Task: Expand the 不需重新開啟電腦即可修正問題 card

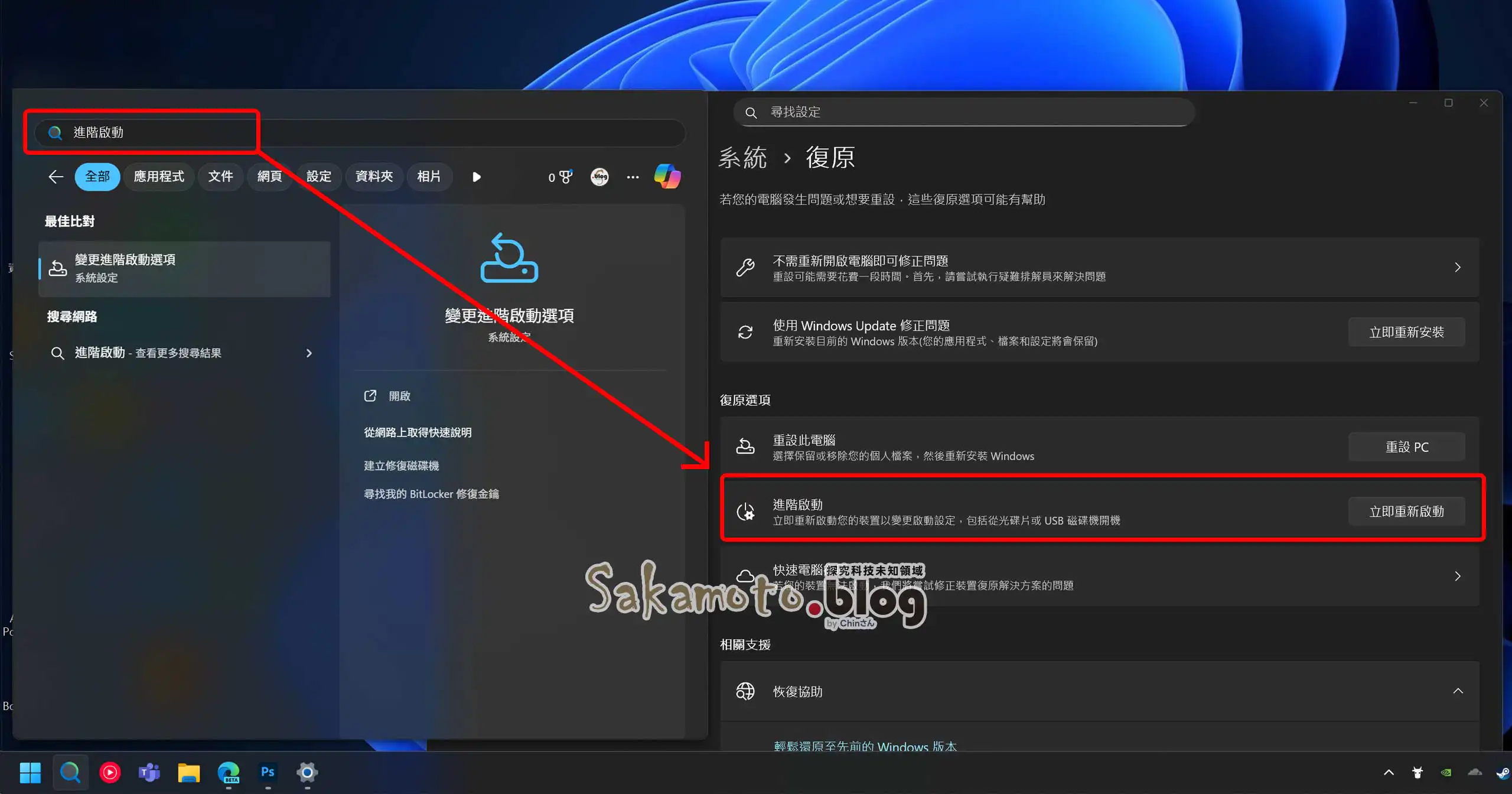Action: pos(1459,268)
